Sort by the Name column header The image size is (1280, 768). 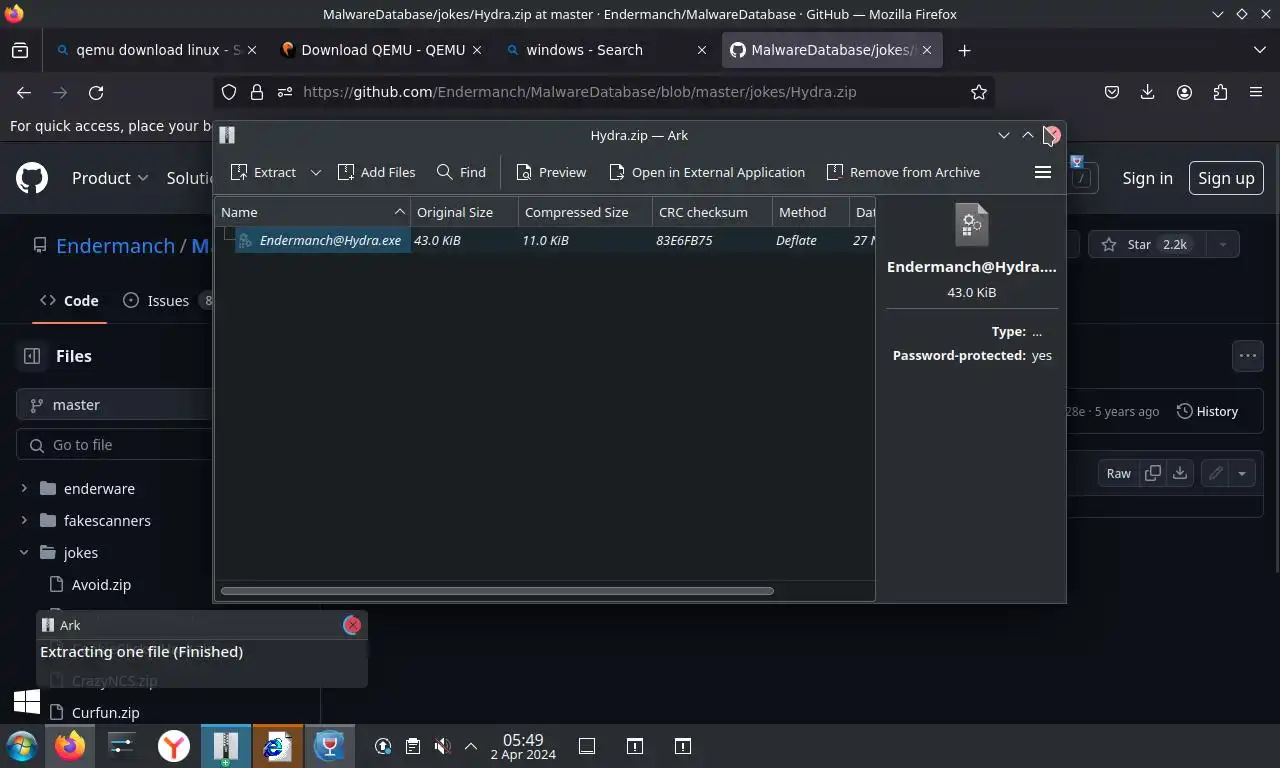click(x=313, y=212)
